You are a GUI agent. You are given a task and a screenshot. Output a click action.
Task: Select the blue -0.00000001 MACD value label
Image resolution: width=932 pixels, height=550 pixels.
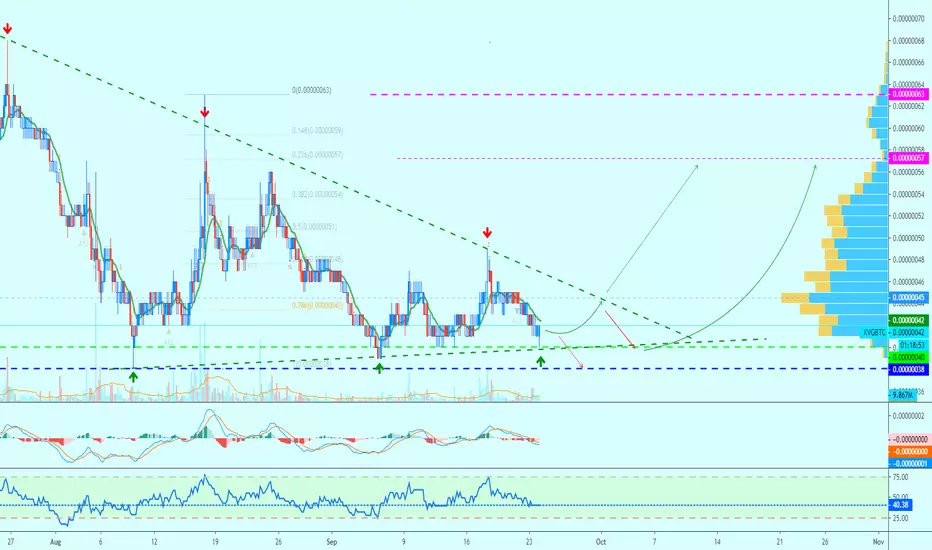909,463
